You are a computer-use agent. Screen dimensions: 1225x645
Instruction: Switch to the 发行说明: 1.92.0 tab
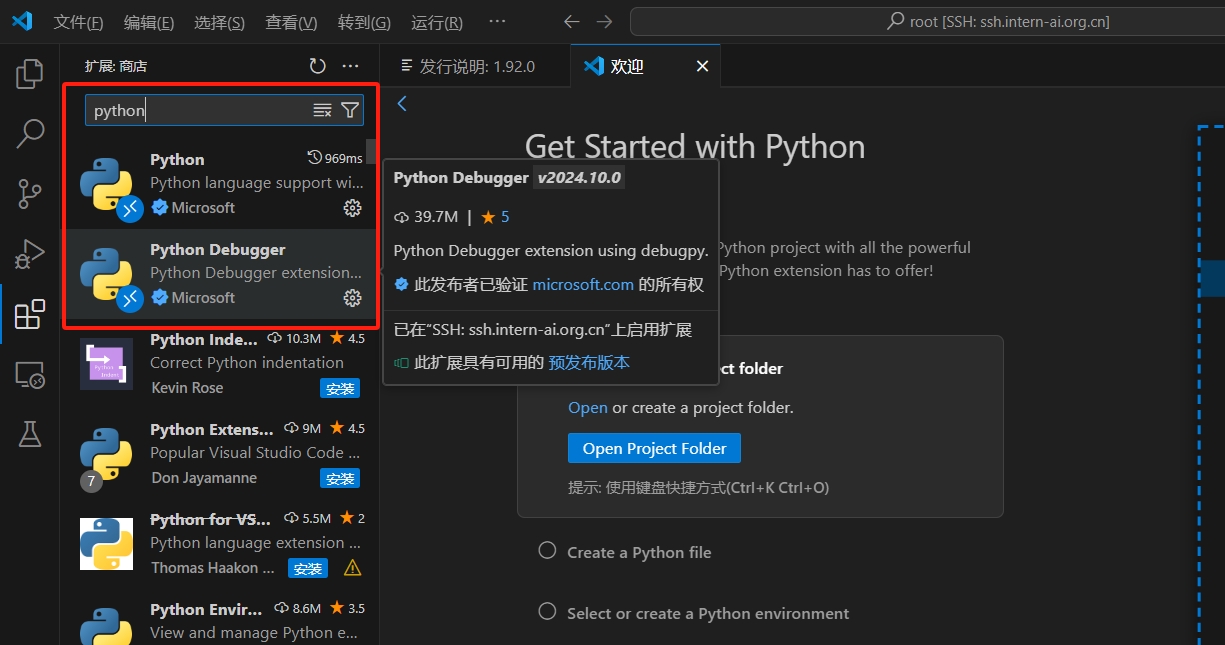click(x=475, y=66)
